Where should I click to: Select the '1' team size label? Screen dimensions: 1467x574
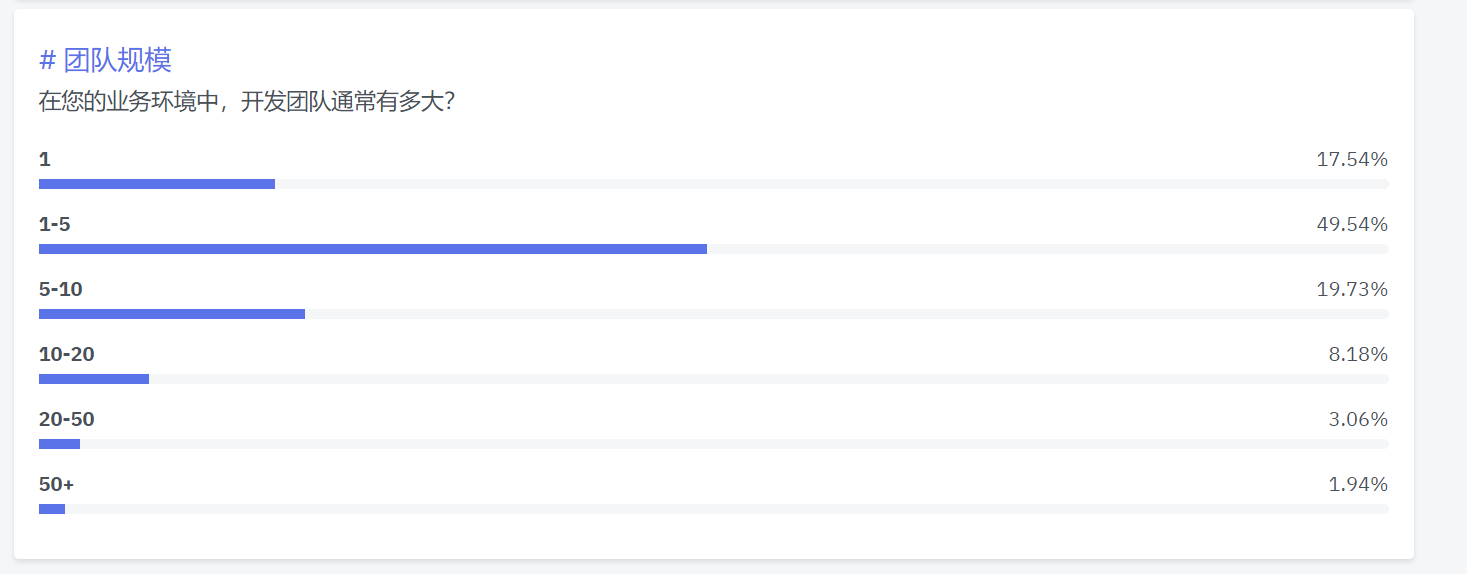pyautogui.click(x=44, y=159)
